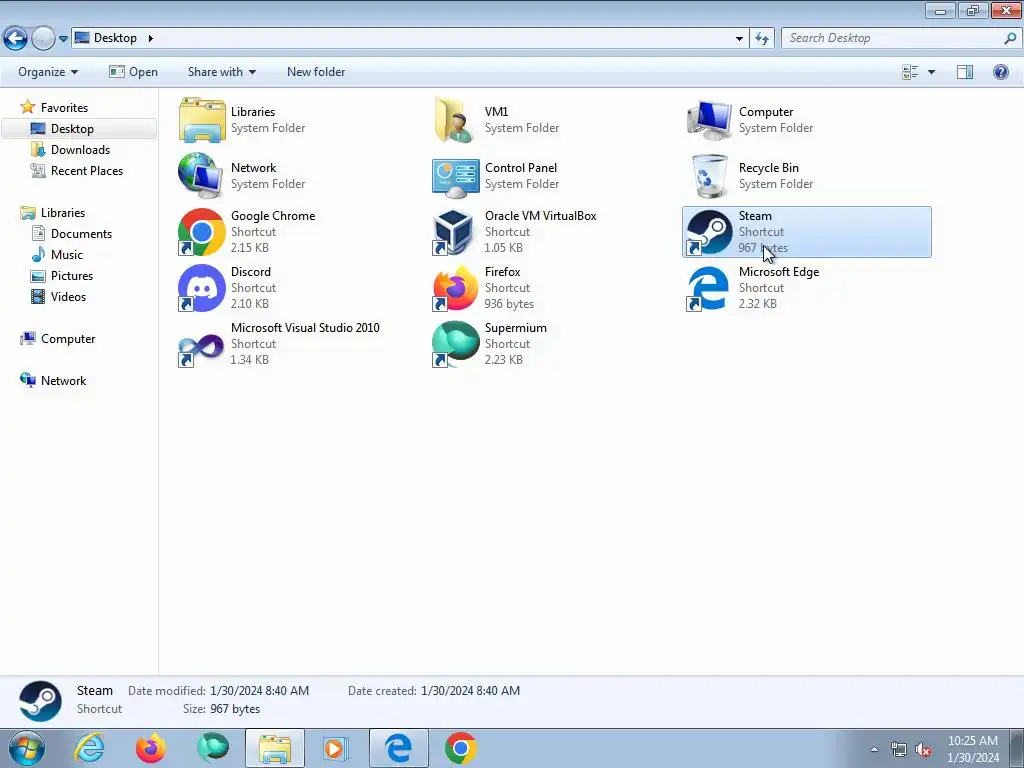The width and height of the screenshot is (1024, 768).
Task: Click Date modified value 1/30/2024 8:40 AM
Action: [x=259, y=690]
